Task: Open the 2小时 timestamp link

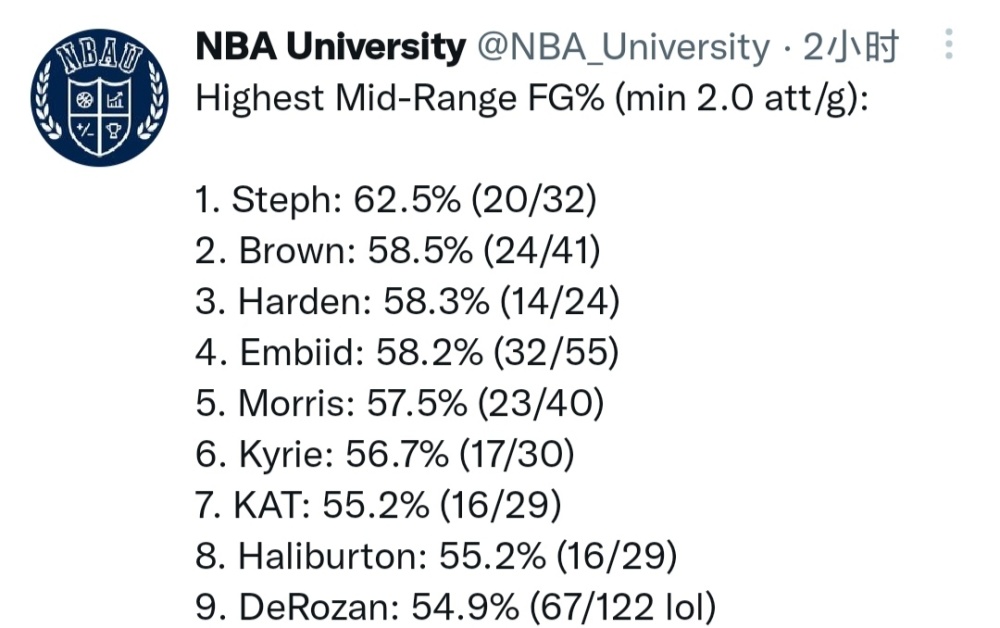Action: click(x=851, y=47)
